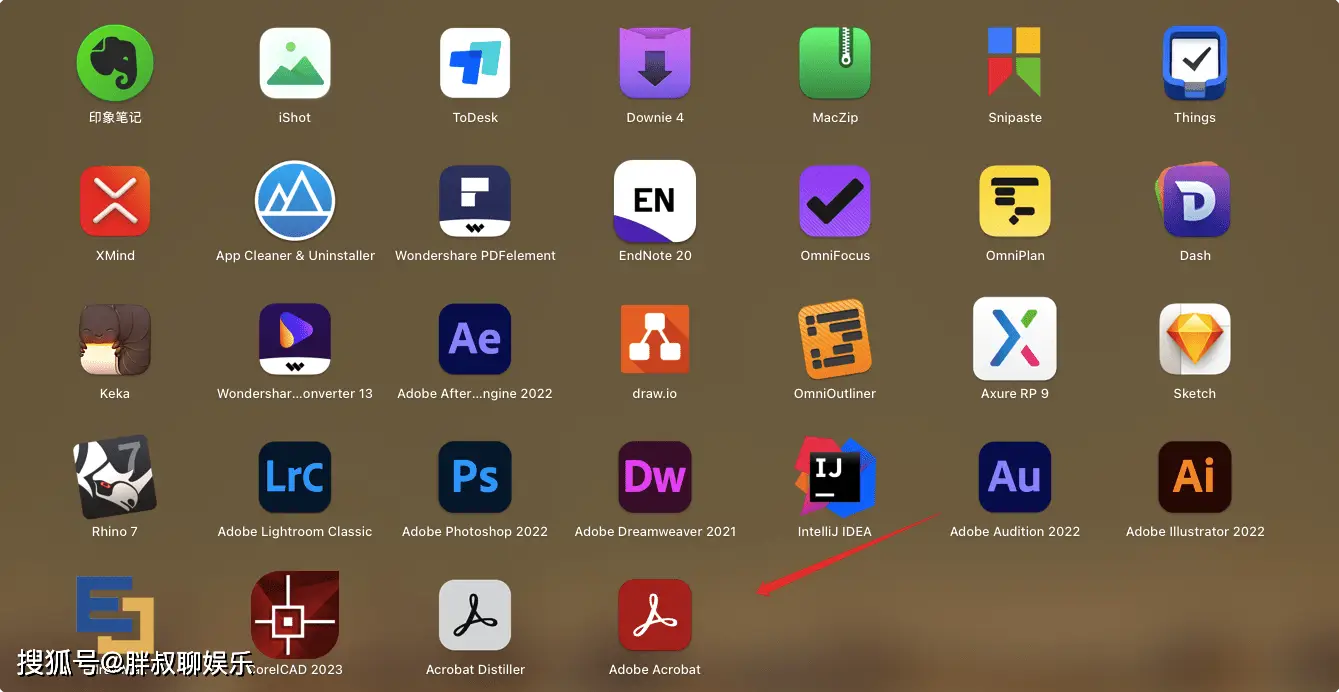The width and height of the screenshot is (1339, 692).
Task: Open the Things task manager
Action: click(1194, 62)
